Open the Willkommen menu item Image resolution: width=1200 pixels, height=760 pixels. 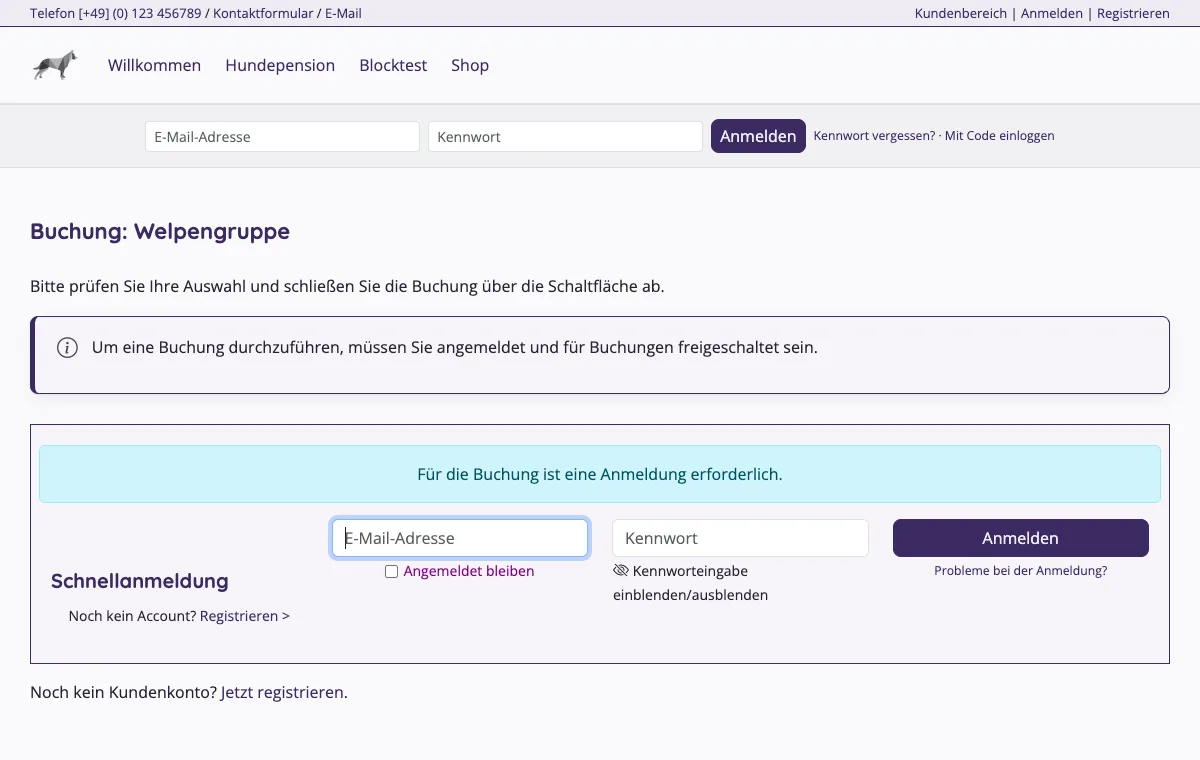click(x=155, y=65)
